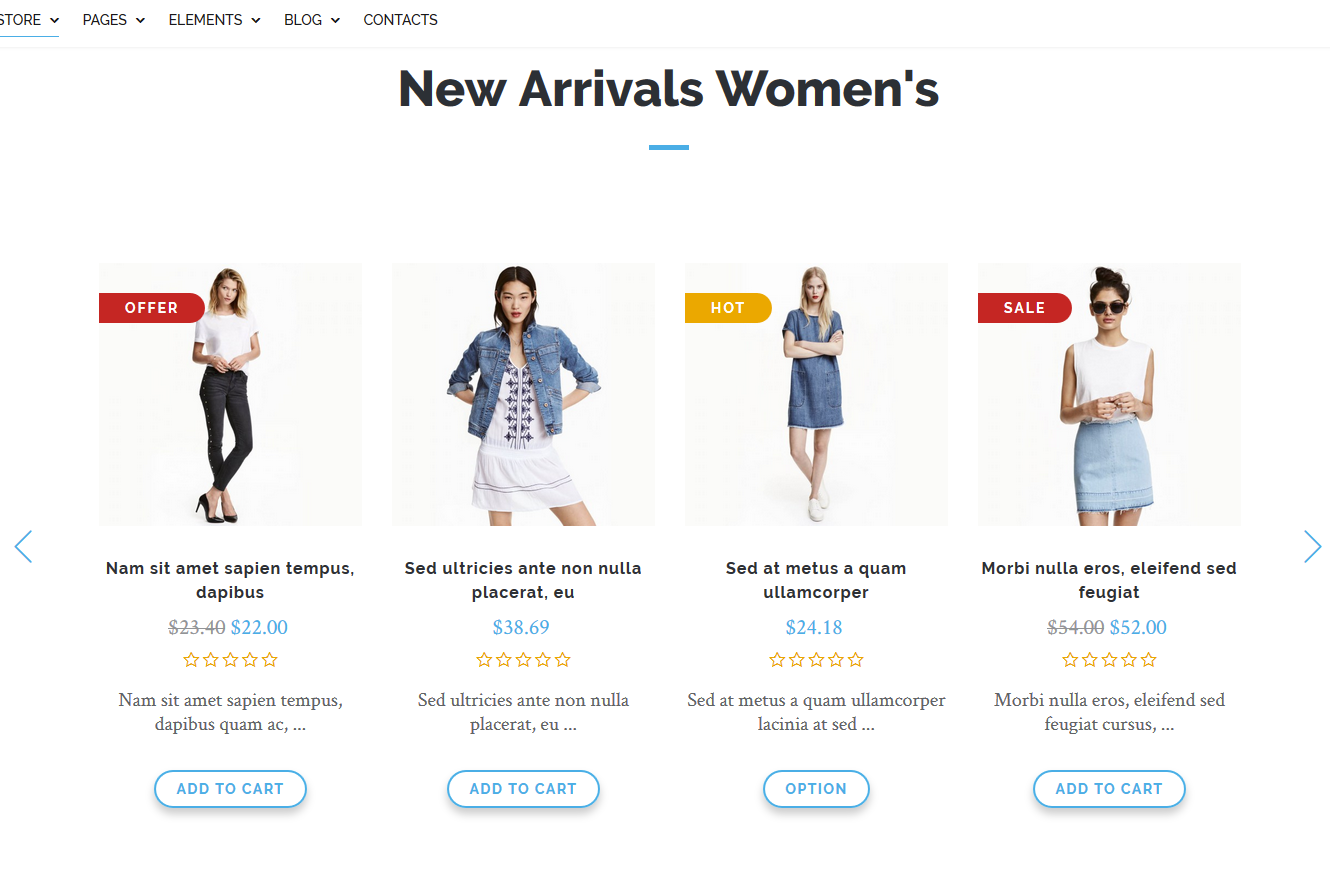The image size is (1330, 875).
Task: Open the BLOG menu
Action: tap(312, 20)
